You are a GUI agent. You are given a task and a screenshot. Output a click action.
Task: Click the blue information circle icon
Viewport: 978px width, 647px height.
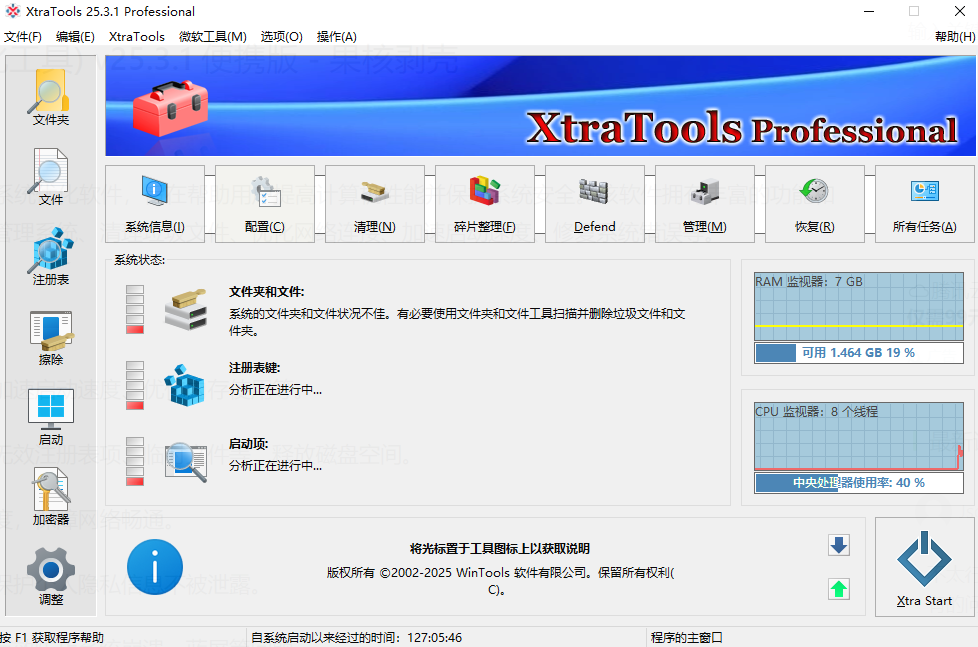[154, 567]
